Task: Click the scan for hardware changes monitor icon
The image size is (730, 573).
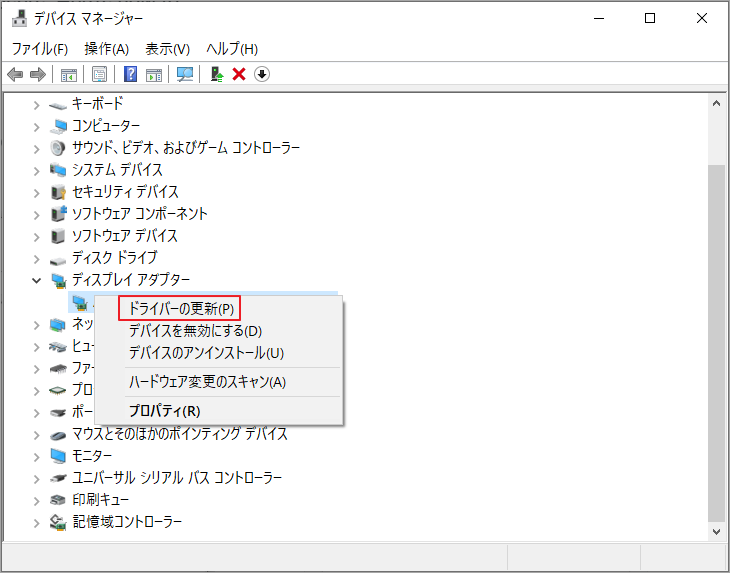Action: (185, 74)
